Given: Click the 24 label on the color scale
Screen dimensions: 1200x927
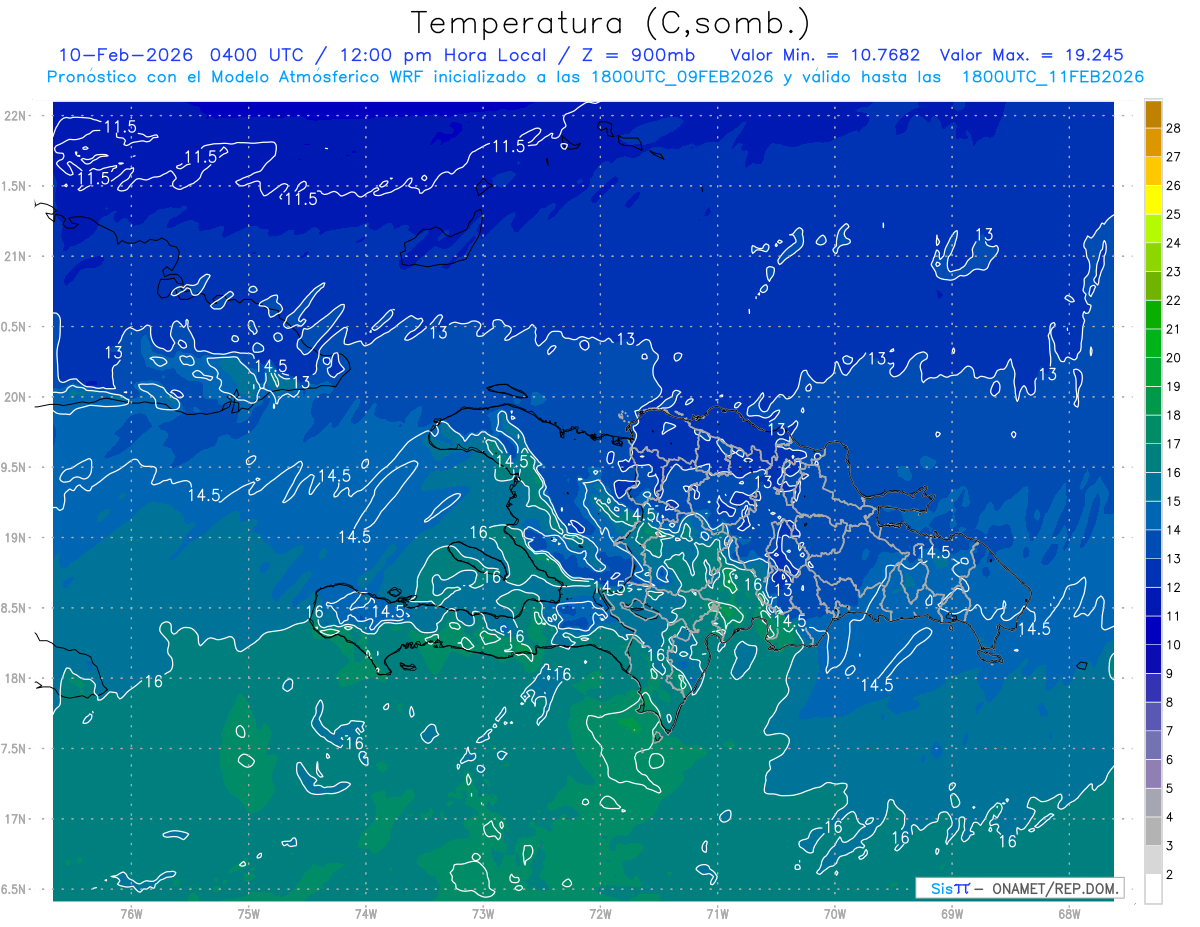Looking at the screenshot, I should 1173,243.
